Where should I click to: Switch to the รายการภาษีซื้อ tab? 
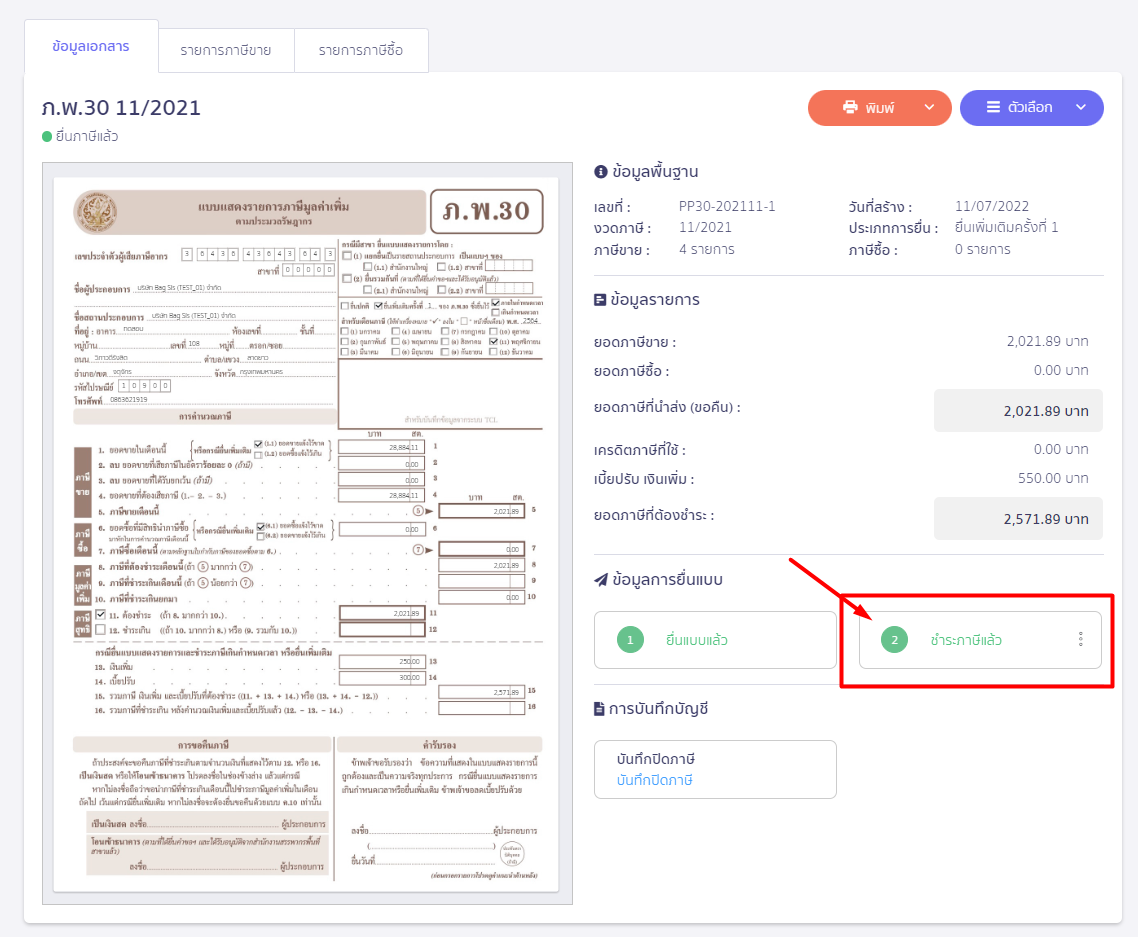coord(361,50)
